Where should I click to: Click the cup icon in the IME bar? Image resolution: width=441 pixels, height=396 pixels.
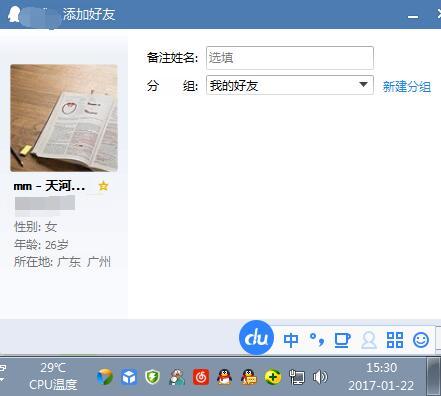click(x=342, y=340)
